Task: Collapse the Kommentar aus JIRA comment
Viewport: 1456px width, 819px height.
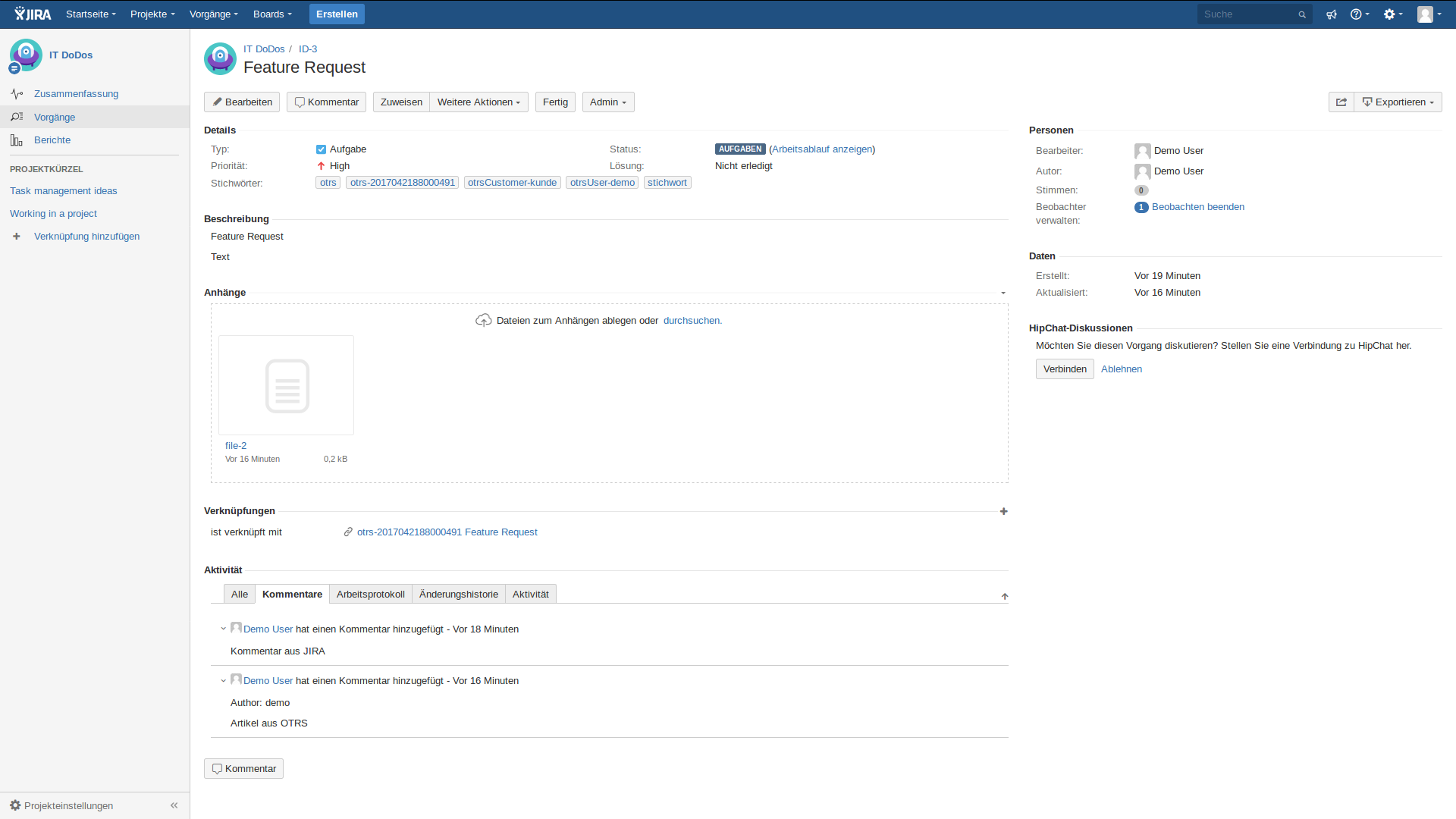Action: [x=224, y=629]
